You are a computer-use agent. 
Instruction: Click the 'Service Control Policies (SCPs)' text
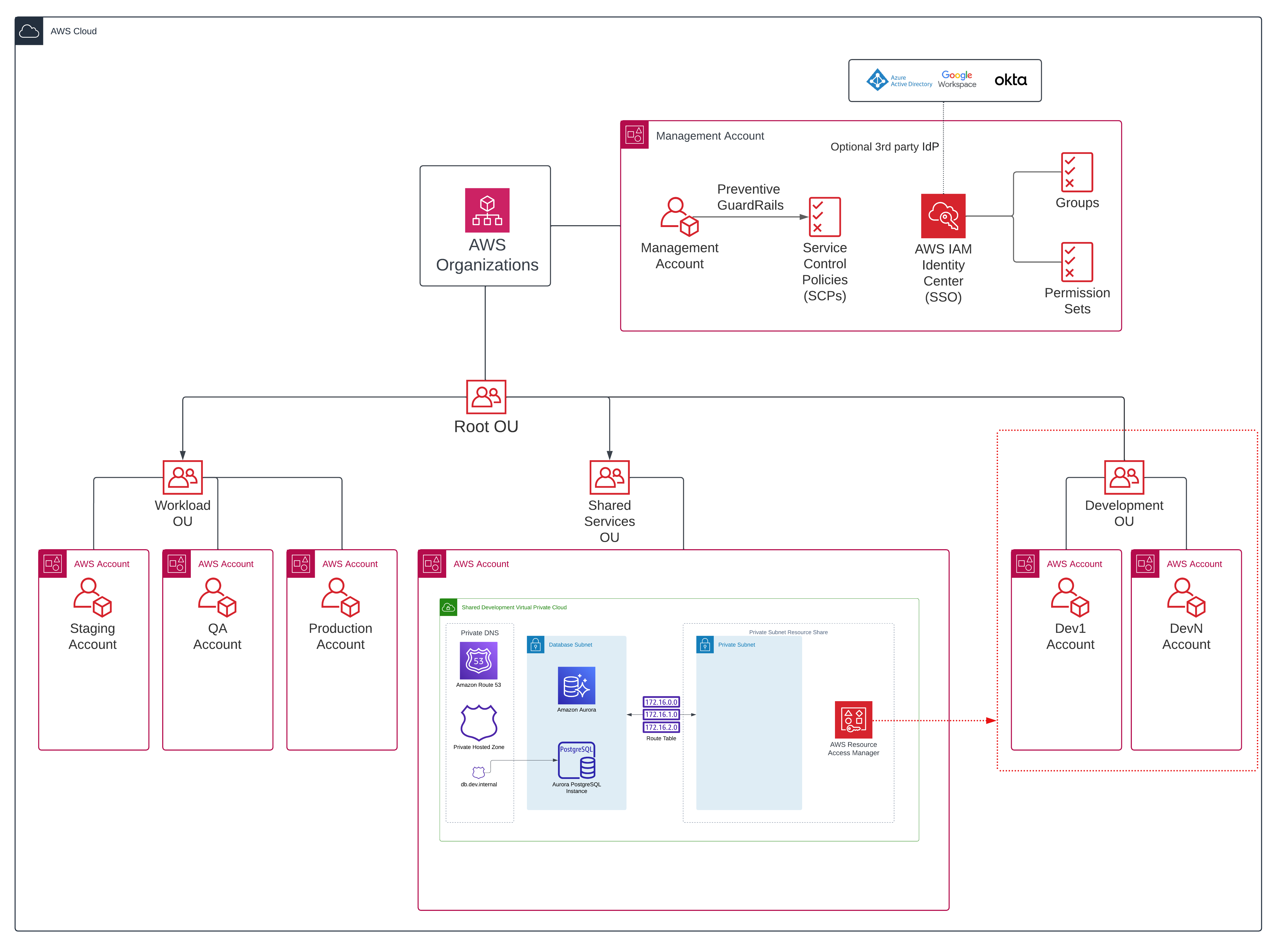(x=824, y=271)
